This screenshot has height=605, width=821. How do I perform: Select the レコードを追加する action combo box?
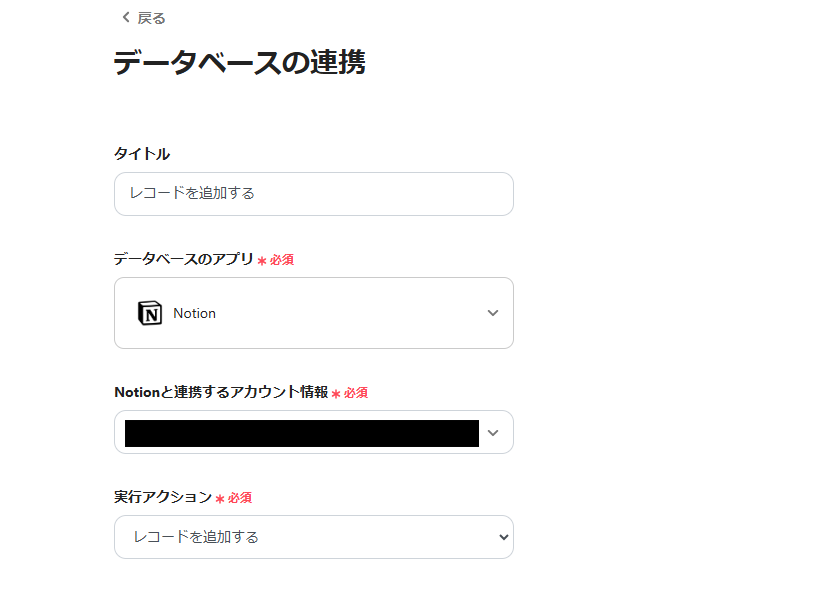pos(313,537)
